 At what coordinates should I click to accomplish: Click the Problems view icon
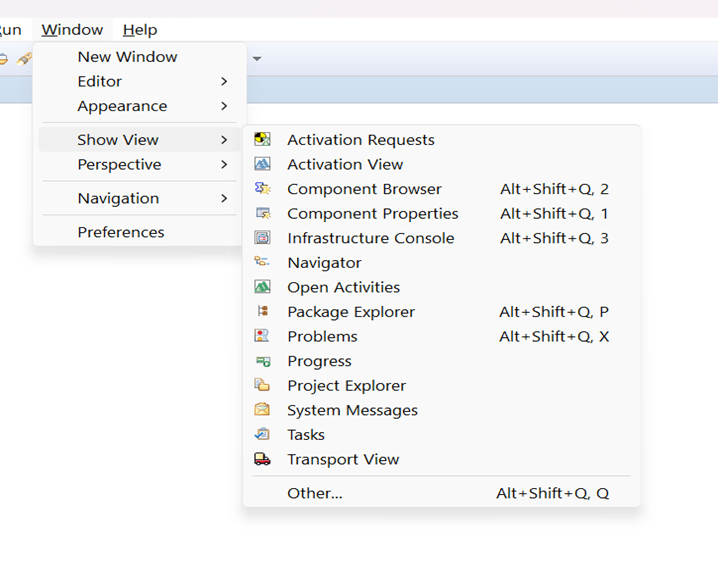(262, 336)
